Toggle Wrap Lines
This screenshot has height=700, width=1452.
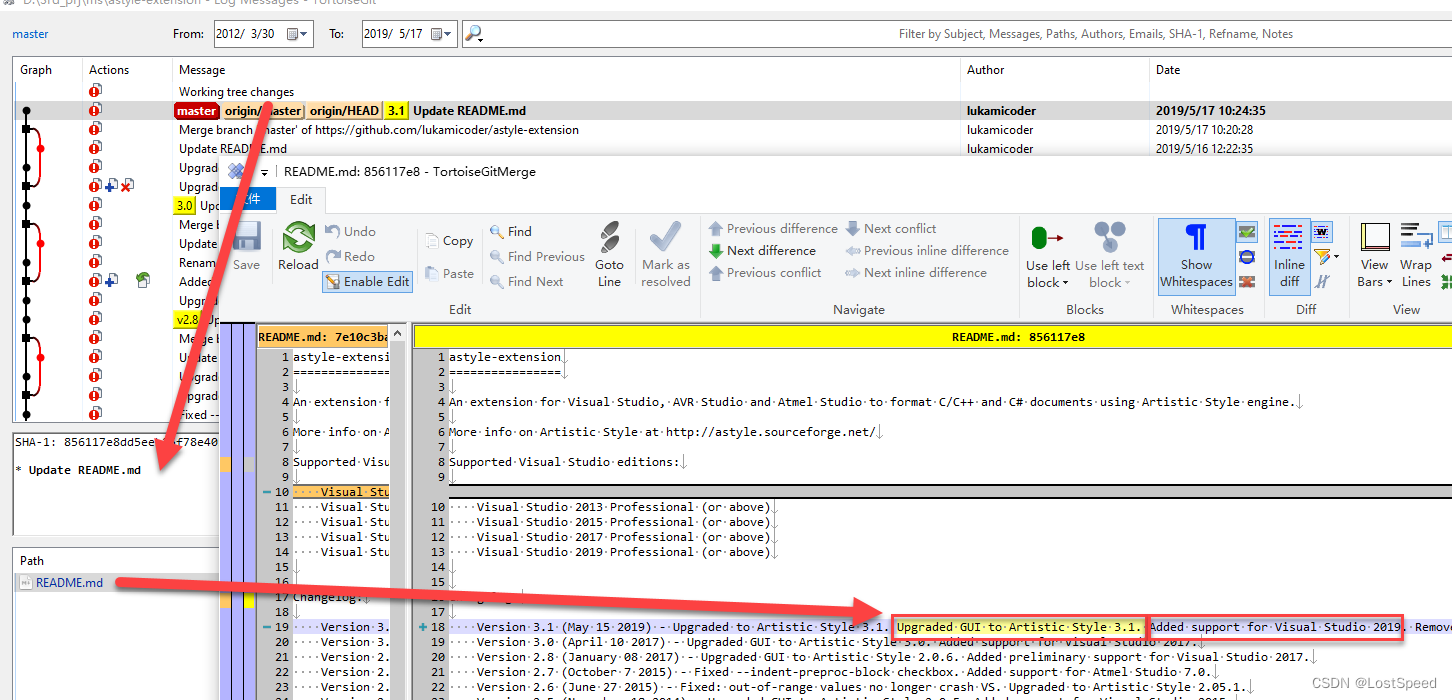click(1416, 256)
